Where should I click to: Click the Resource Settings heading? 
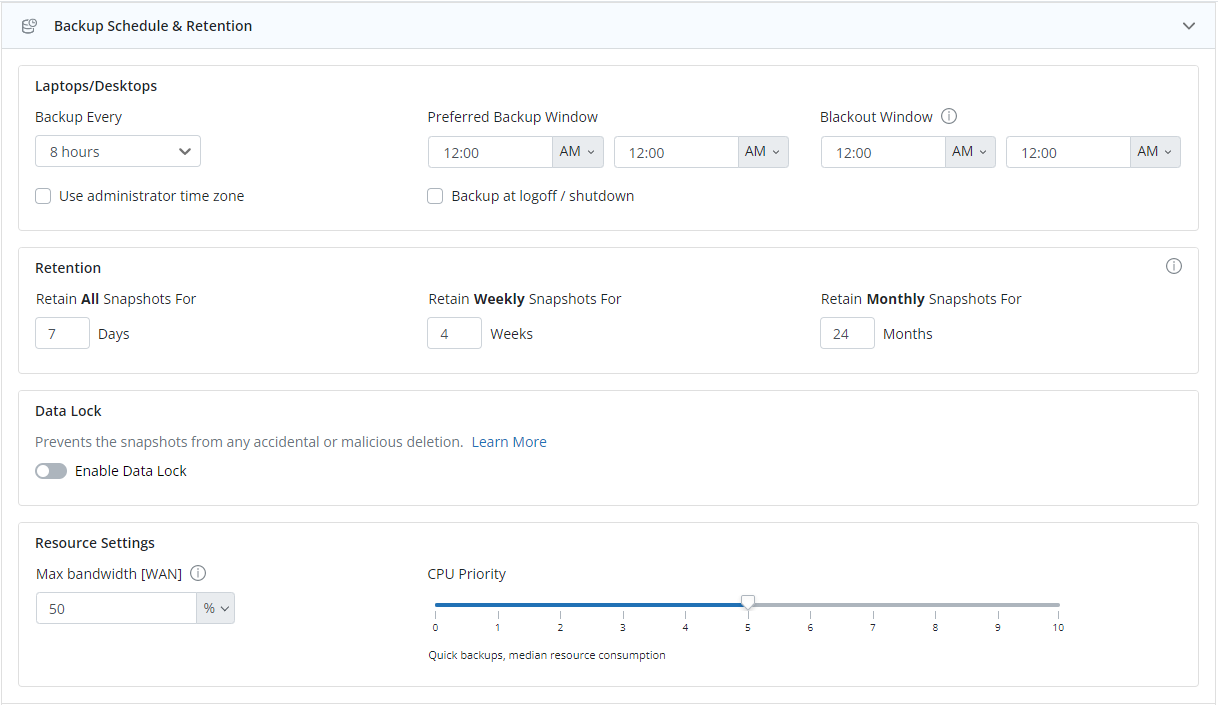[x=95, y=543]
